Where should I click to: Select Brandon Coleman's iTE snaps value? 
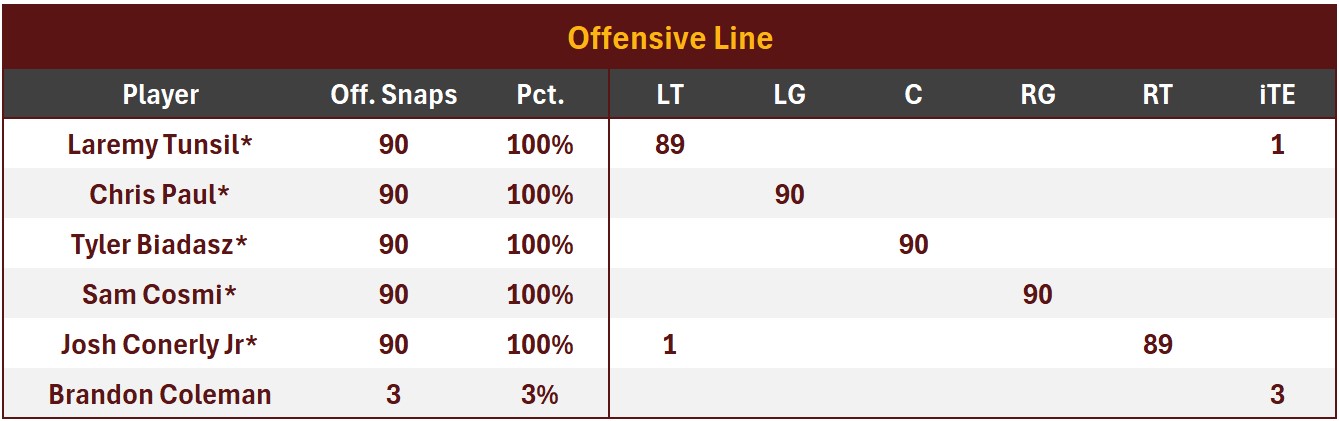click(1277, 395)
